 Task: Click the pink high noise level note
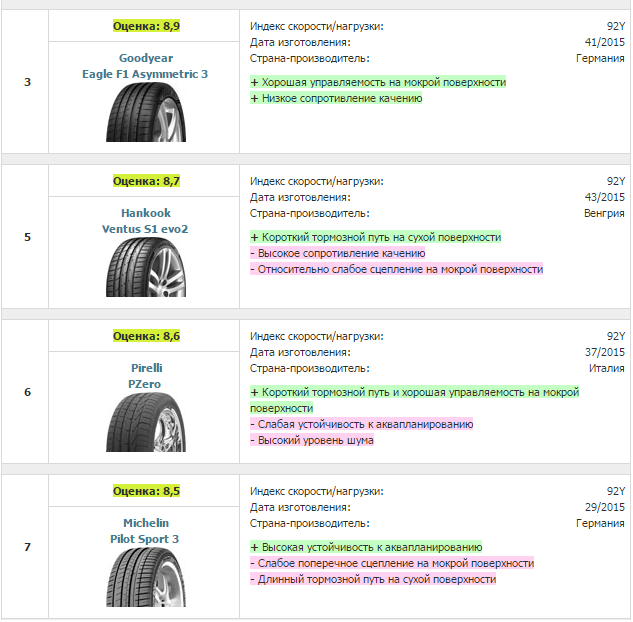coord(311,440)
